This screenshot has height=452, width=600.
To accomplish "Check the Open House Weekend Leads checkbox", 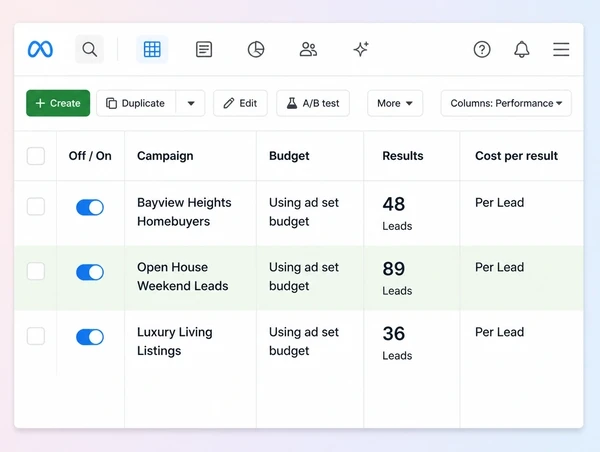I will [x=36, y=271].
